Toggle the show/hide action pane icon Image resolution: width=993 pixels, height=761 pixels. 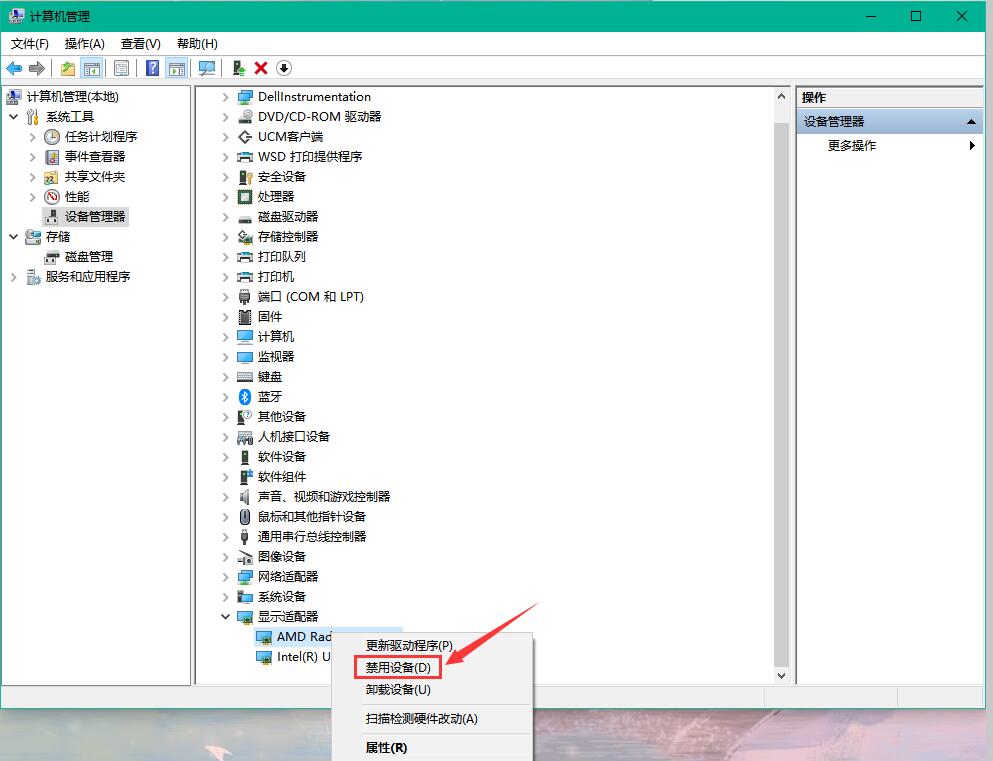point(177,68)
